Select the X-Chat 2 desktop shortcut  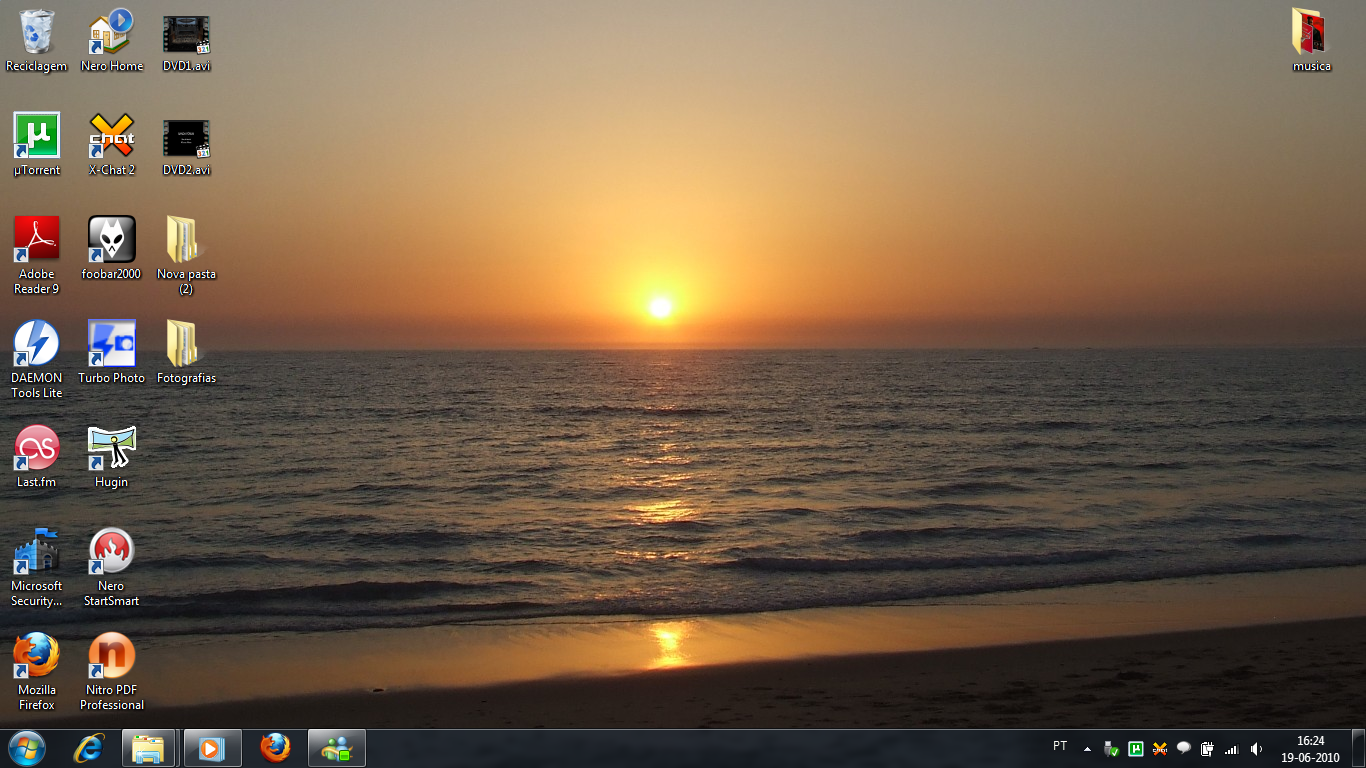point(111,145)
